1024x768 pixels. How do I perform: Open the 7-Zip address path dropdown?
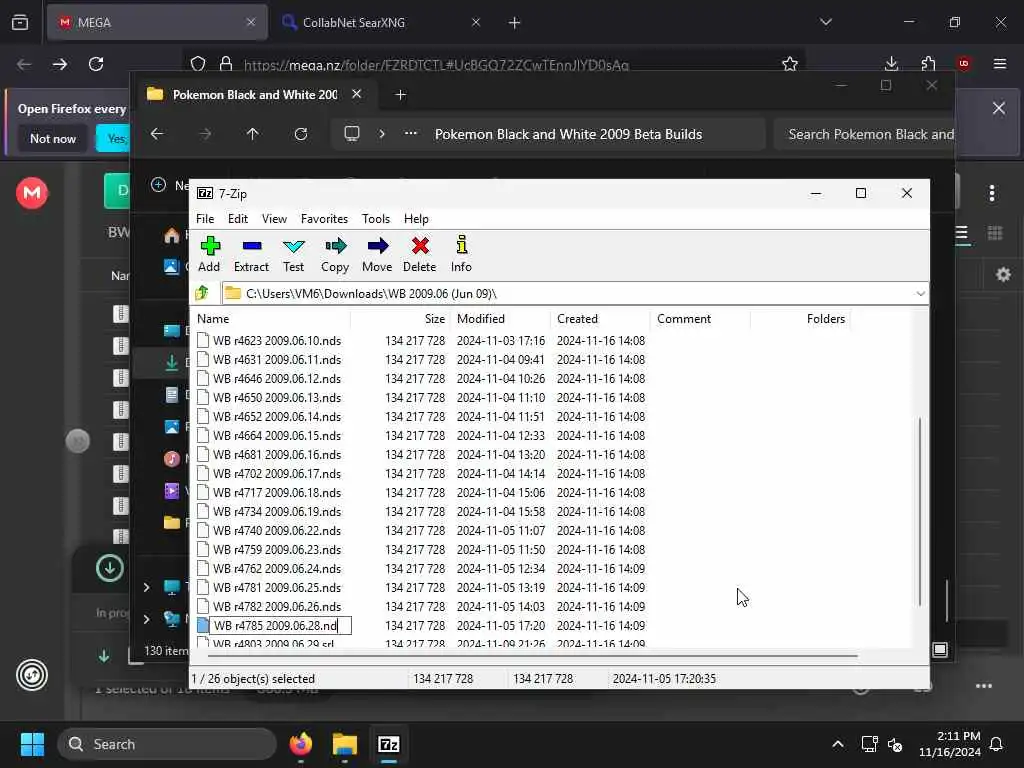(x=920, y=293)
